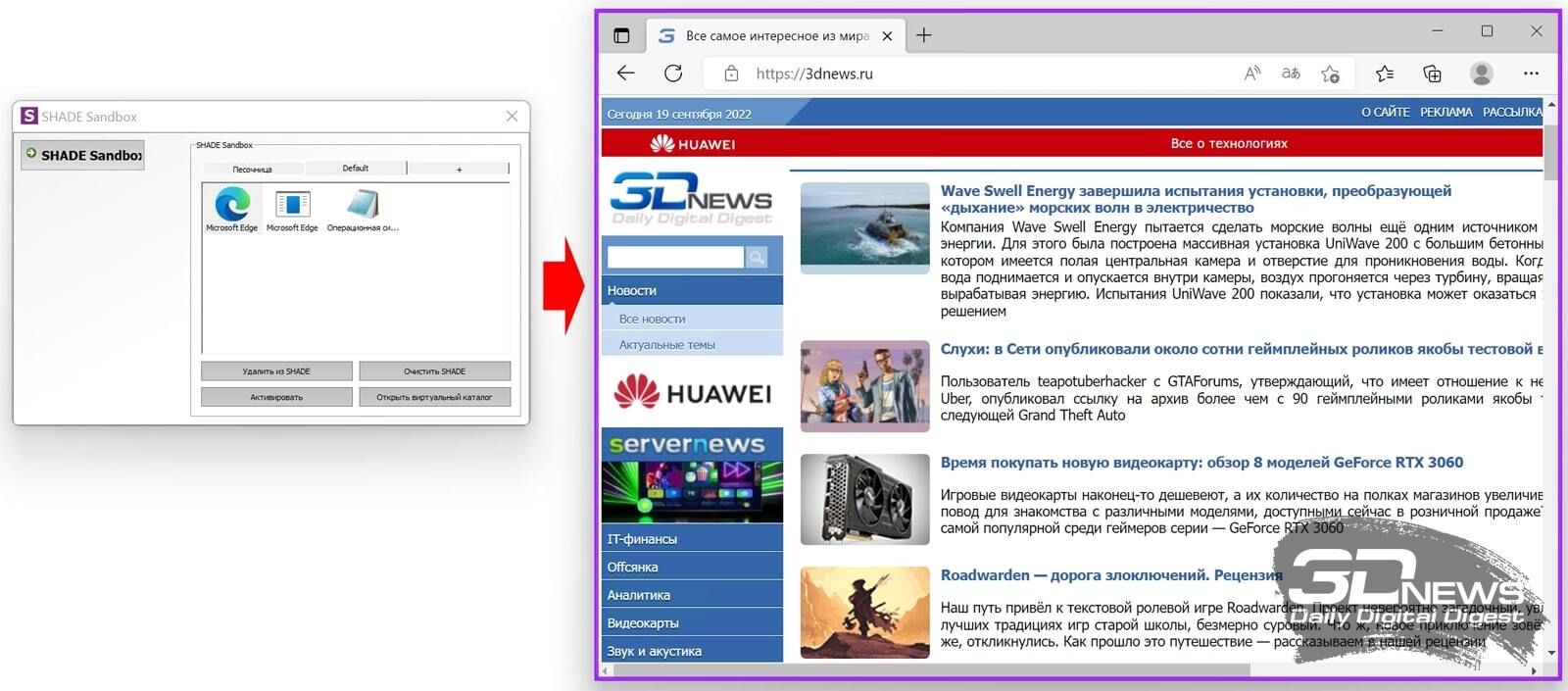Refresh the page in Edge

click(673, 74)
